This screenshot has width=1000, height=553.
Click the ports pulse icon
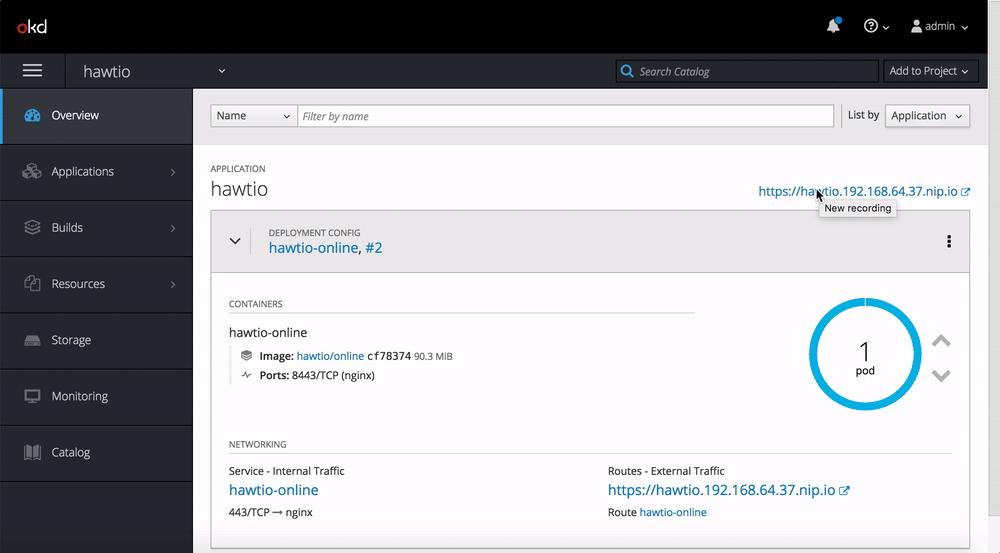246,375
